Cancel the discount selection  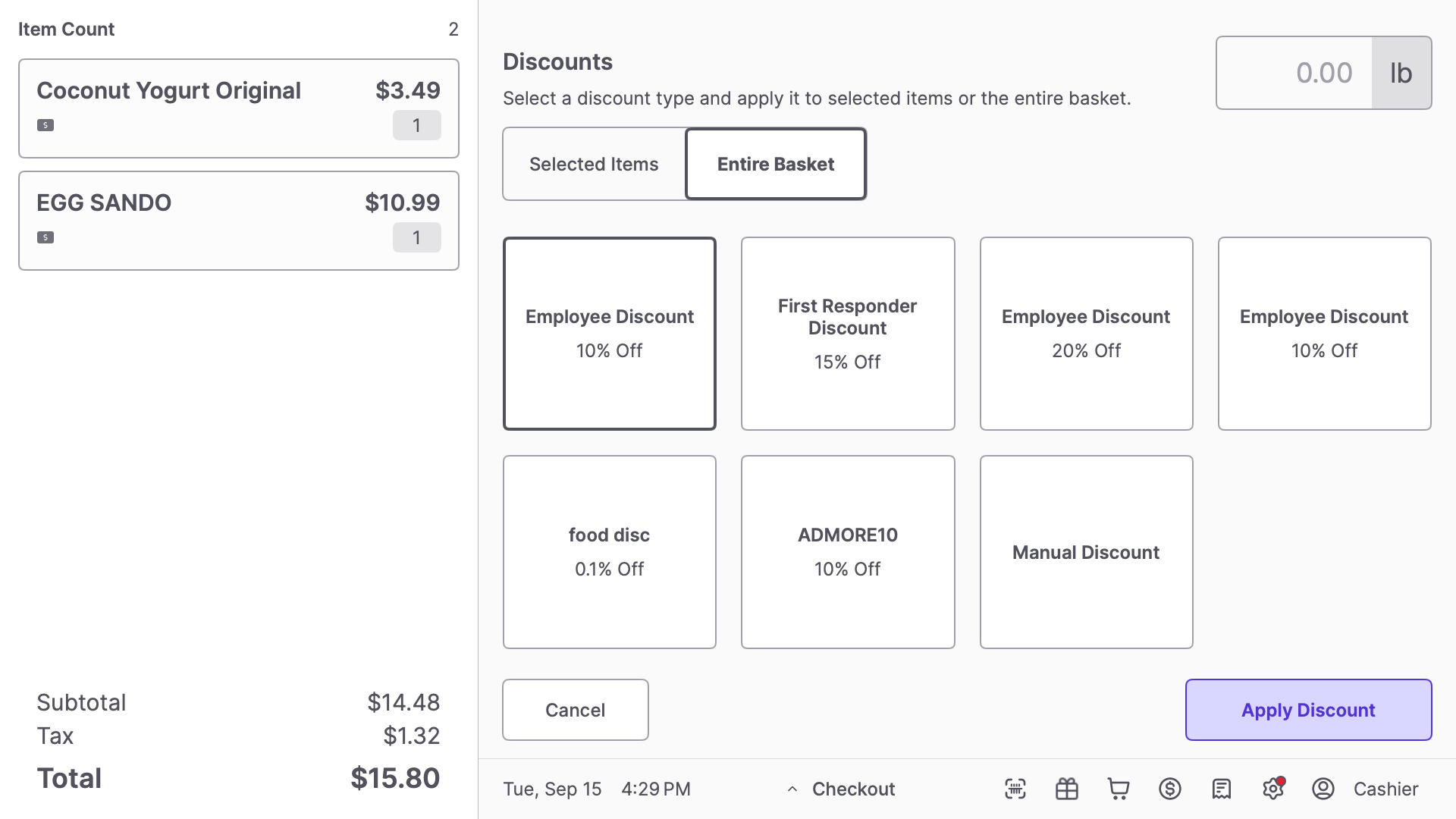[x=576, y=710]
